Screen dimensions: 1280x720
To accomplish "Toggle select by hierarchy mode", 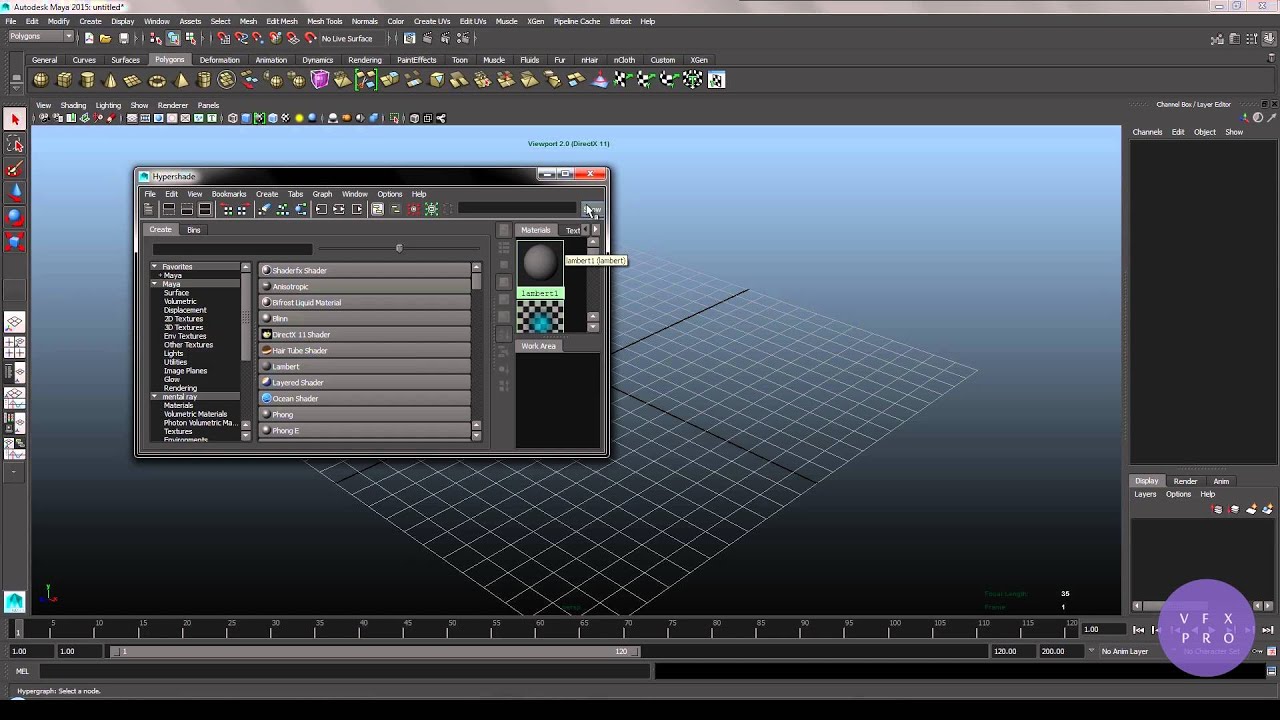I will click(156, 38).
